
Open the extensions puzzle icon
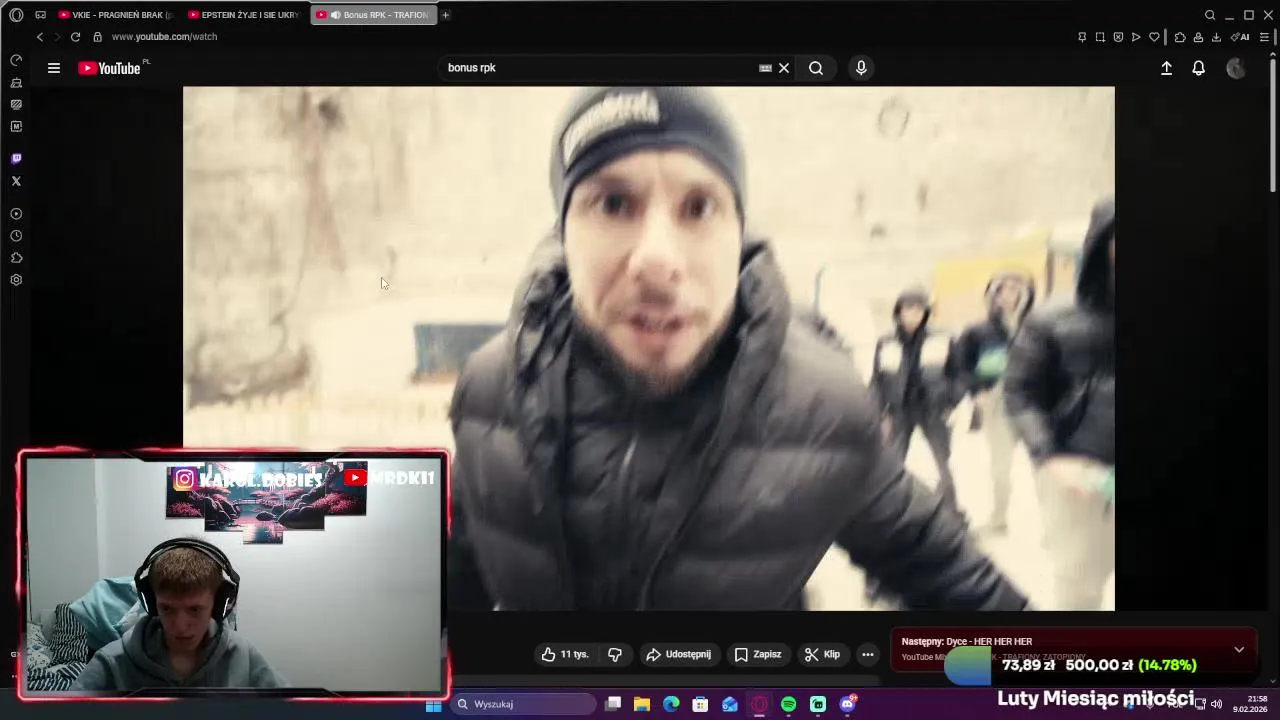point(1180,37)
